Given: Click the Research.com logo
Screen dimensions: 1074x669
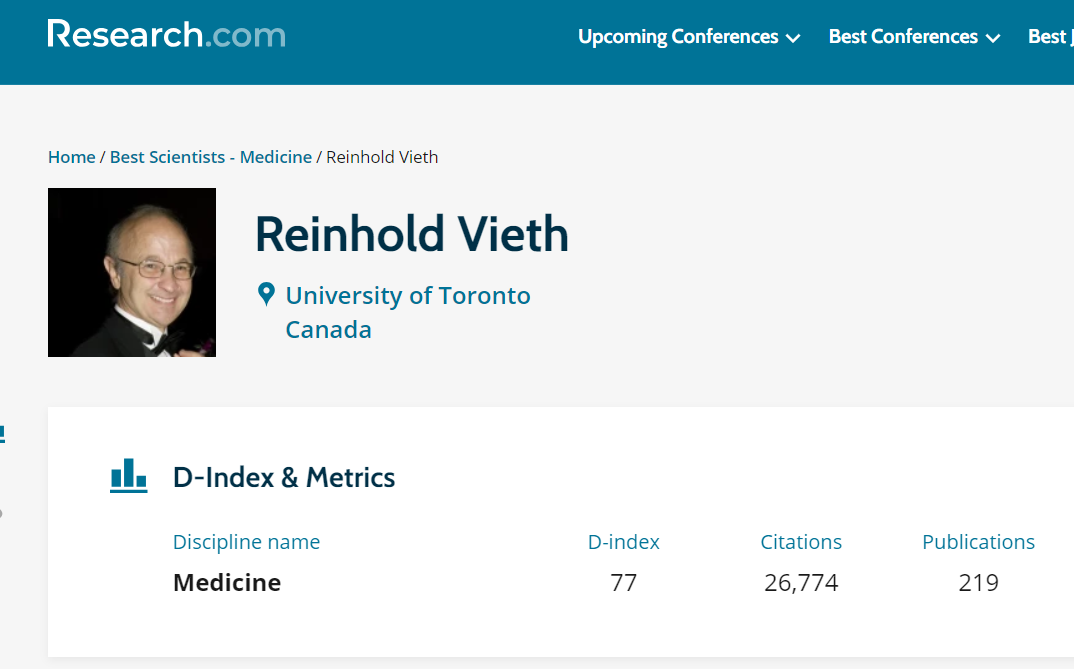Looking at the screenshot, I should 166,34.
